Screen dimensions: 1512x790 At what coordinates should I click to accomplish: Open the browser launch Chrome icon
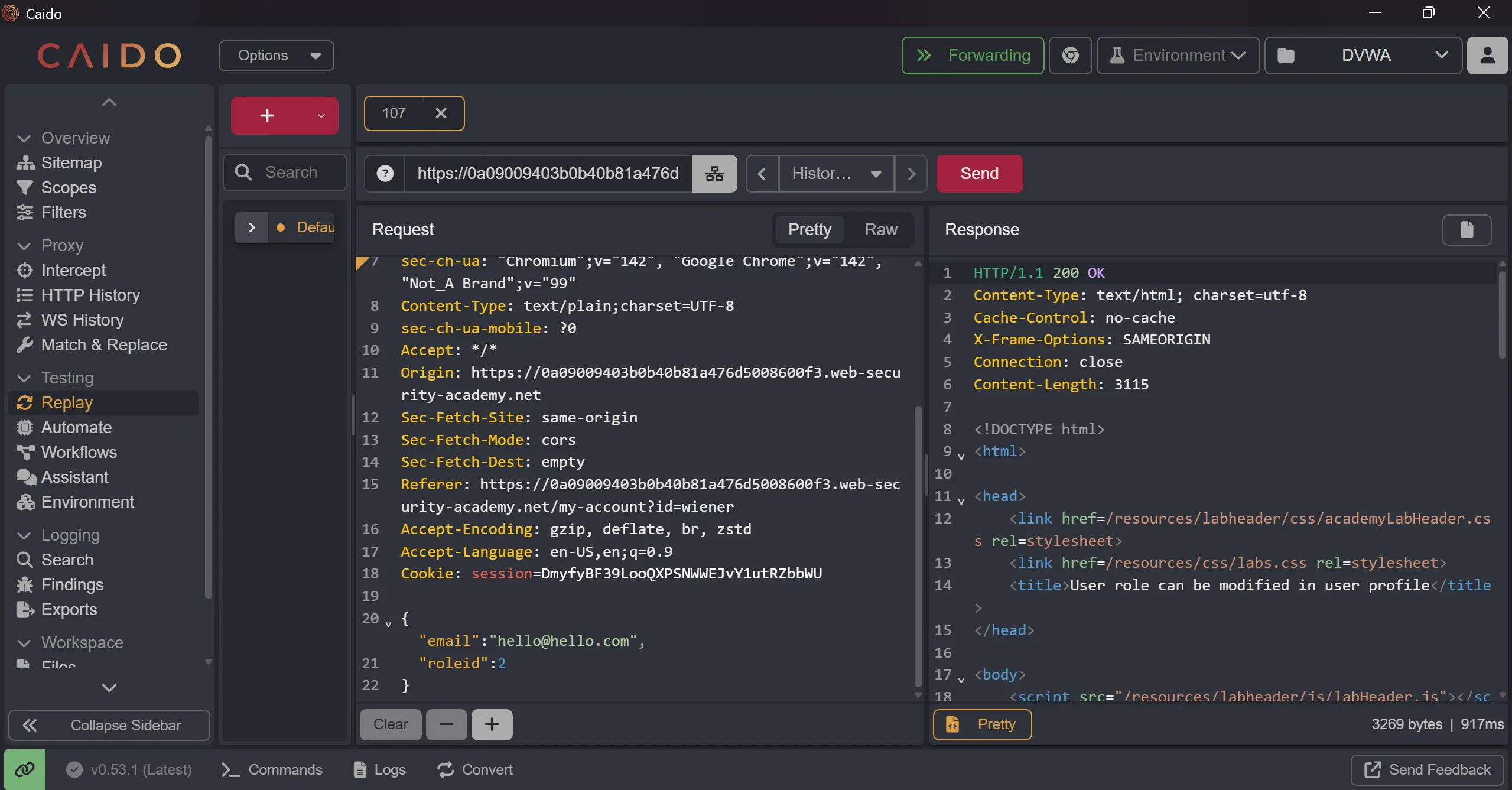tap(1070, 56)
